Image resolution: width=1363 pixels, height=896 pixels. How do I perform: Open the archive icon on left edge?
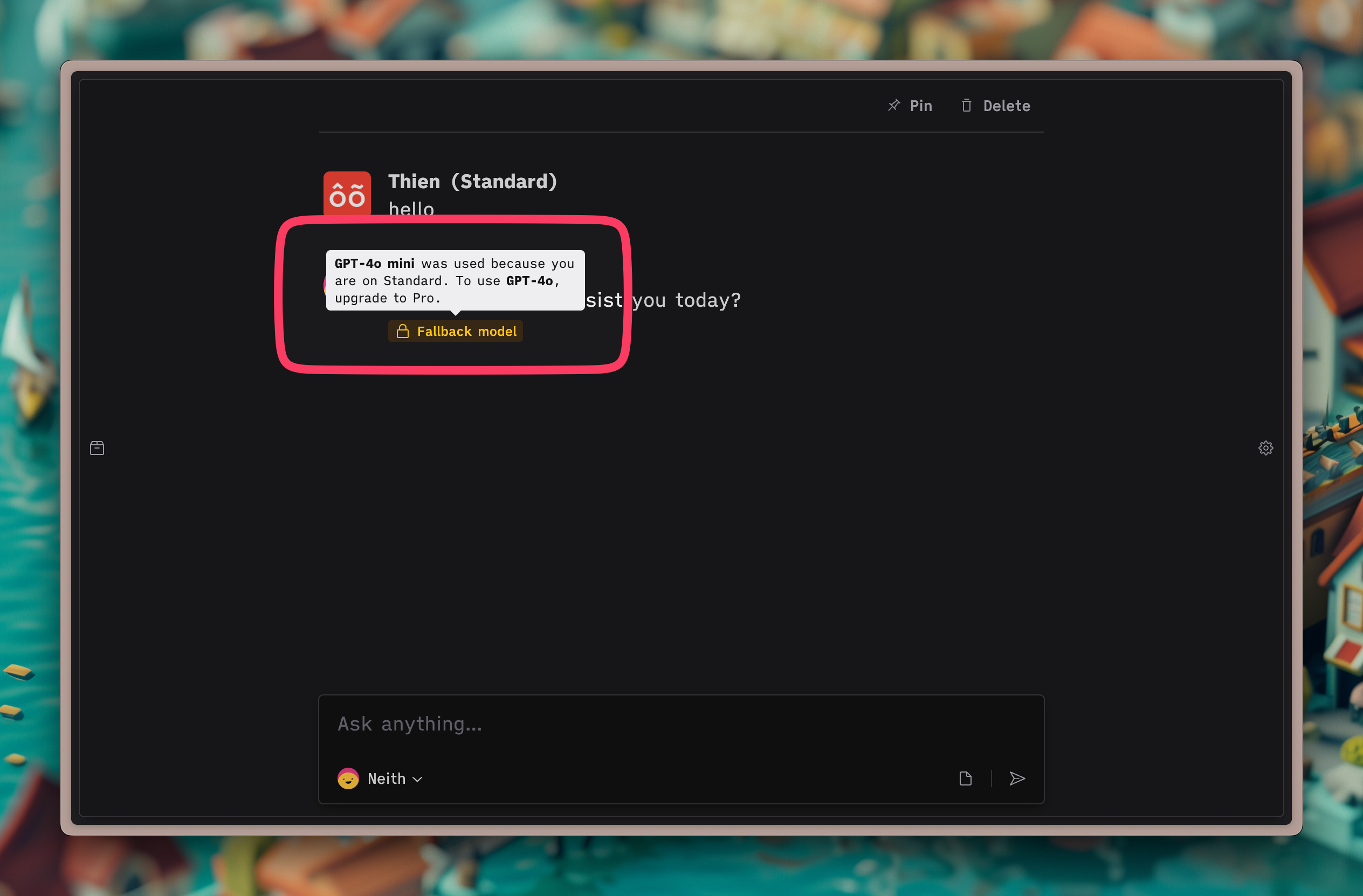pos(97,447)
